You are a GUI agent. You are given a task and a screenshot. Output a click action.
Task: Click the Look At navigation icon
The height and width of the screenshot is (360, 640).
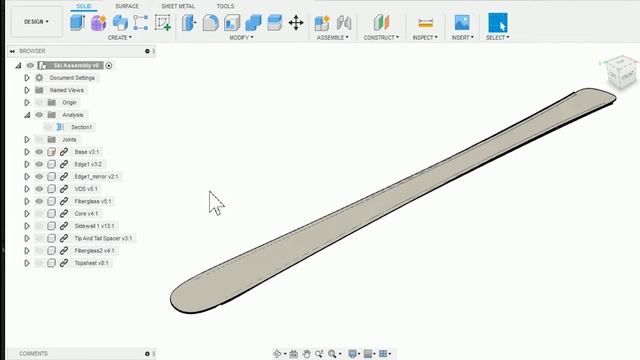pyautogui.click(x=293, y=354)
